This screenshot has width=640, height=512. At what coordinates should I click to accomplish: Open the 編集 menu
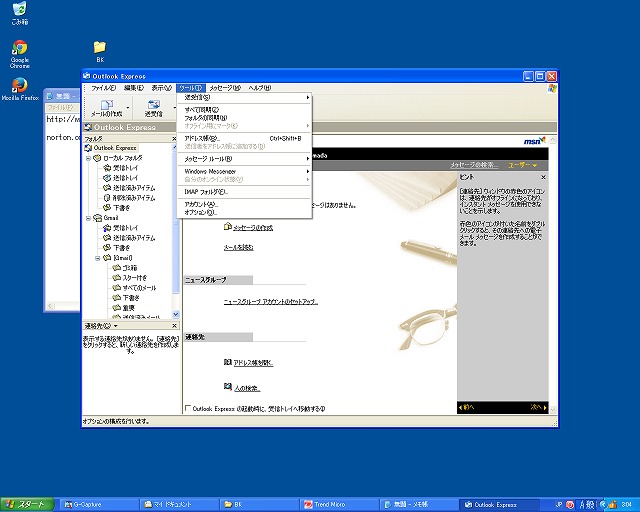point(134,88)
